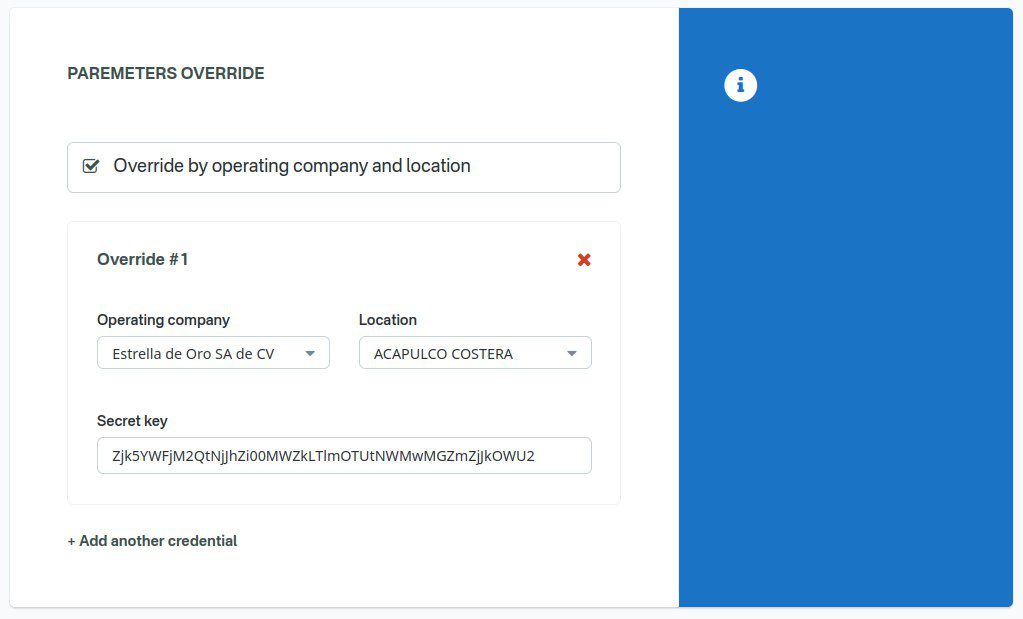1023x619 pixels.
Task: Select the 'Estrella de Oro SA de CV' value
Action: (193, 354)
